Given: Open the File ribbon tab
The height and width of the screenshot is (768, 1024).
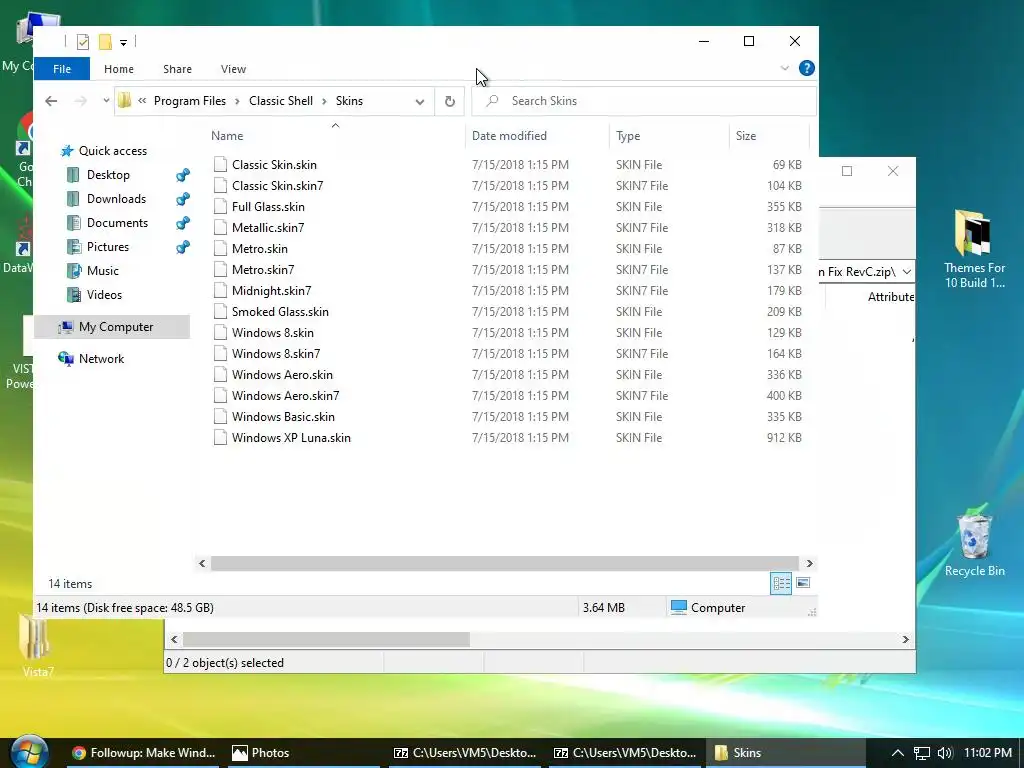Looking at the screenshot, I should click(x=62, y=69).
